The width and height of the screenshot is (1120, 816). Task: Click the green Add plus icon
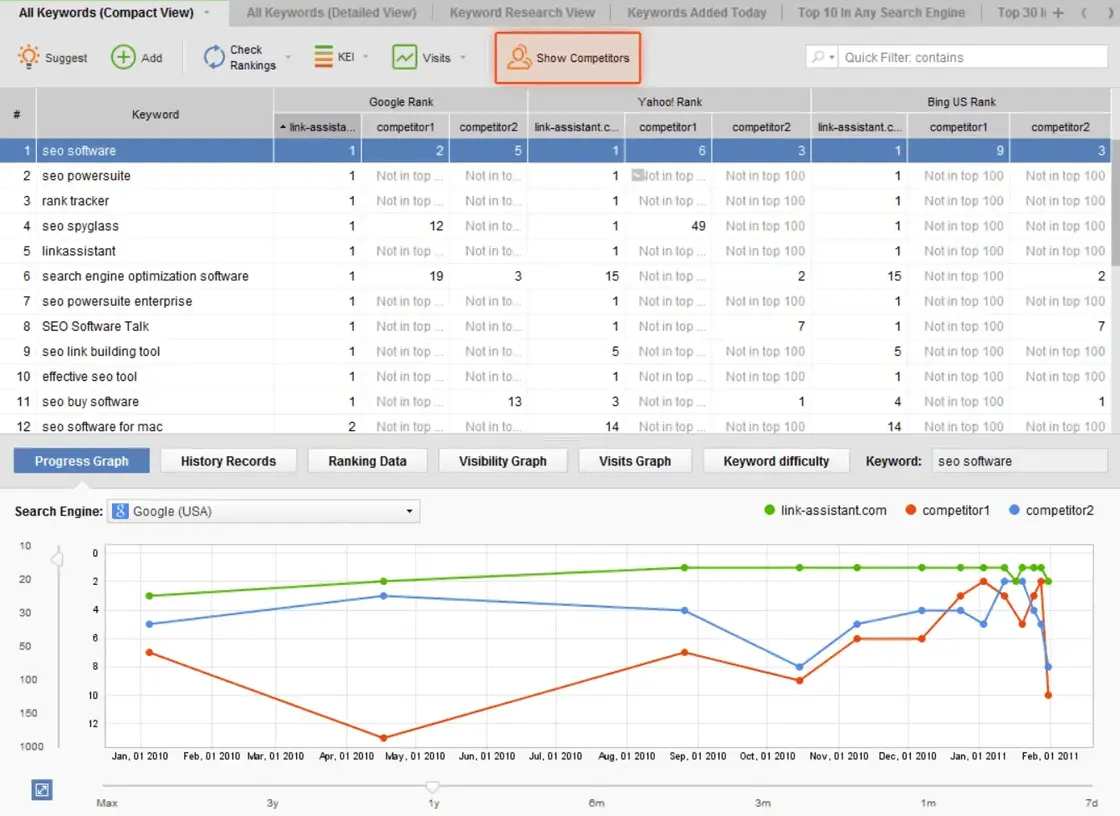(x=123, y=57)
